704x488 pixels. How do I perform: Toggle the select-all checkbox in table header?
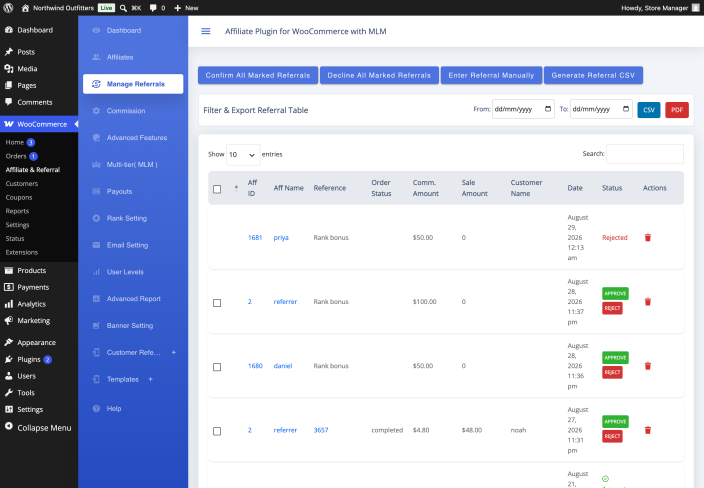(217, 189)
